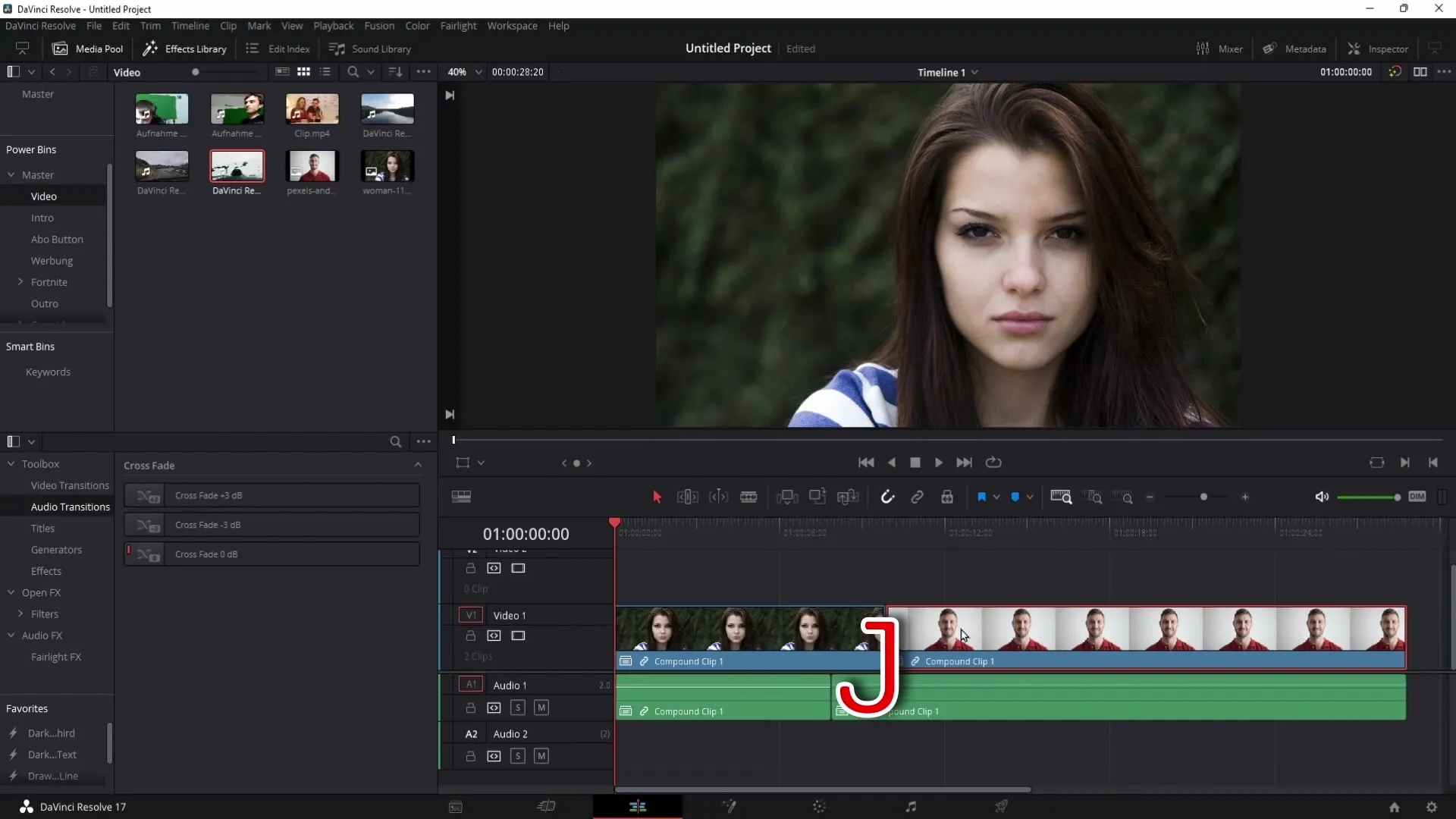The height and width of the screenshot is (819, 1456).
Task: Click the Trim edit mode icon
Action: pos(687,497)
